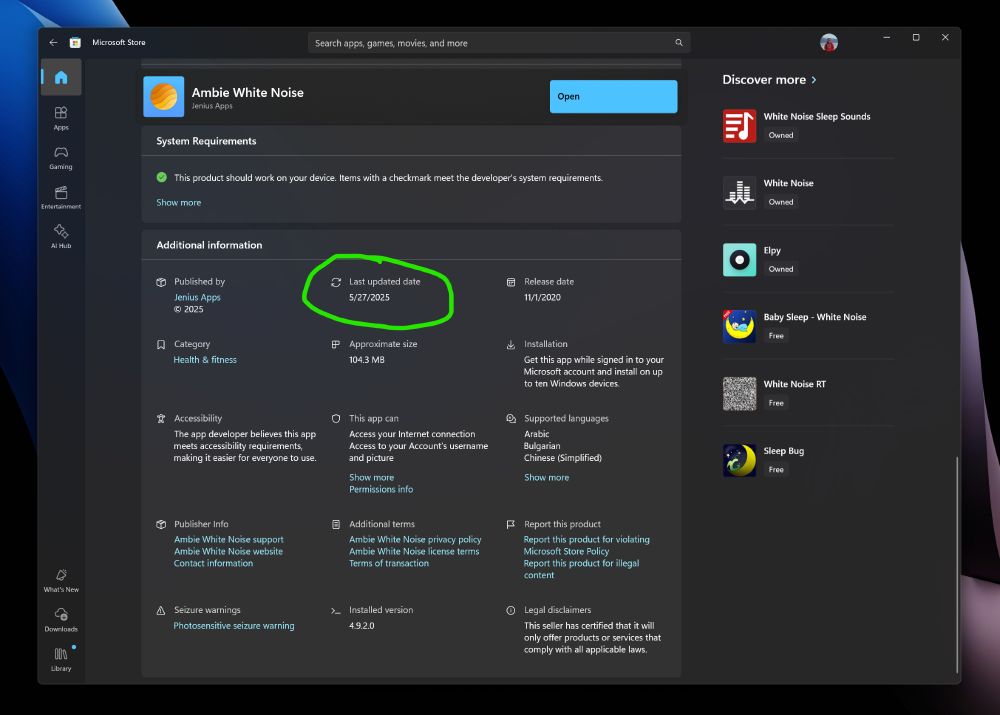Open Ambie White Noise website link
The height and width of the screenshot is (715, 1000).
(228, 551)
